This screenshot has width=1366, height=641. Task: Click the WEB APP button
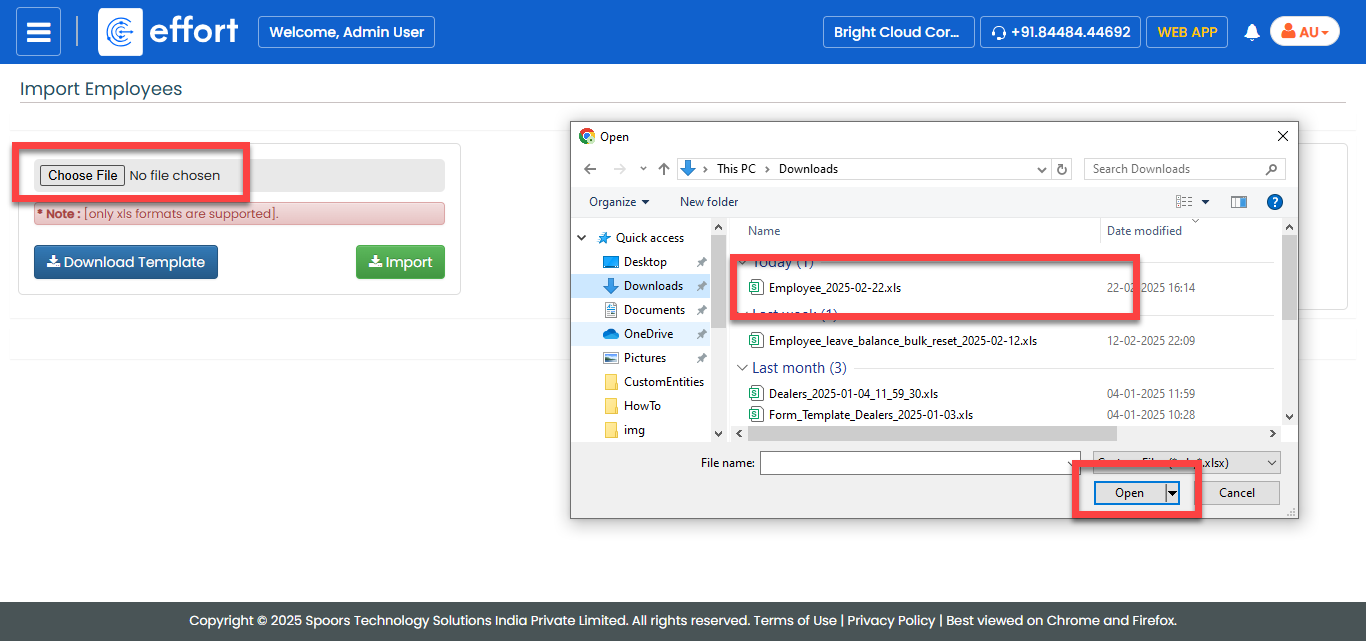coord(1187,32)
